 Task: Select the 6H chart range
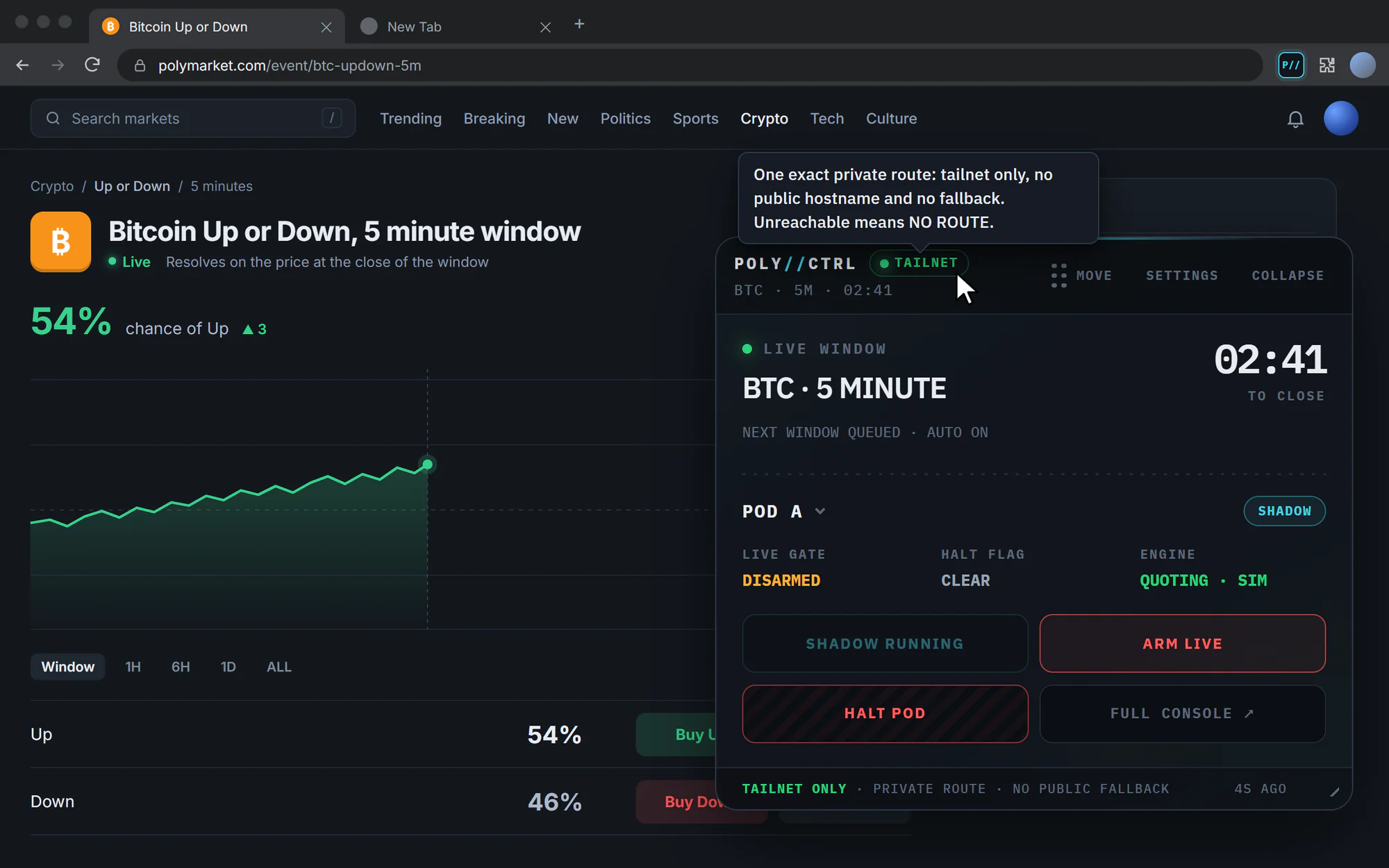tap(181, 667)
